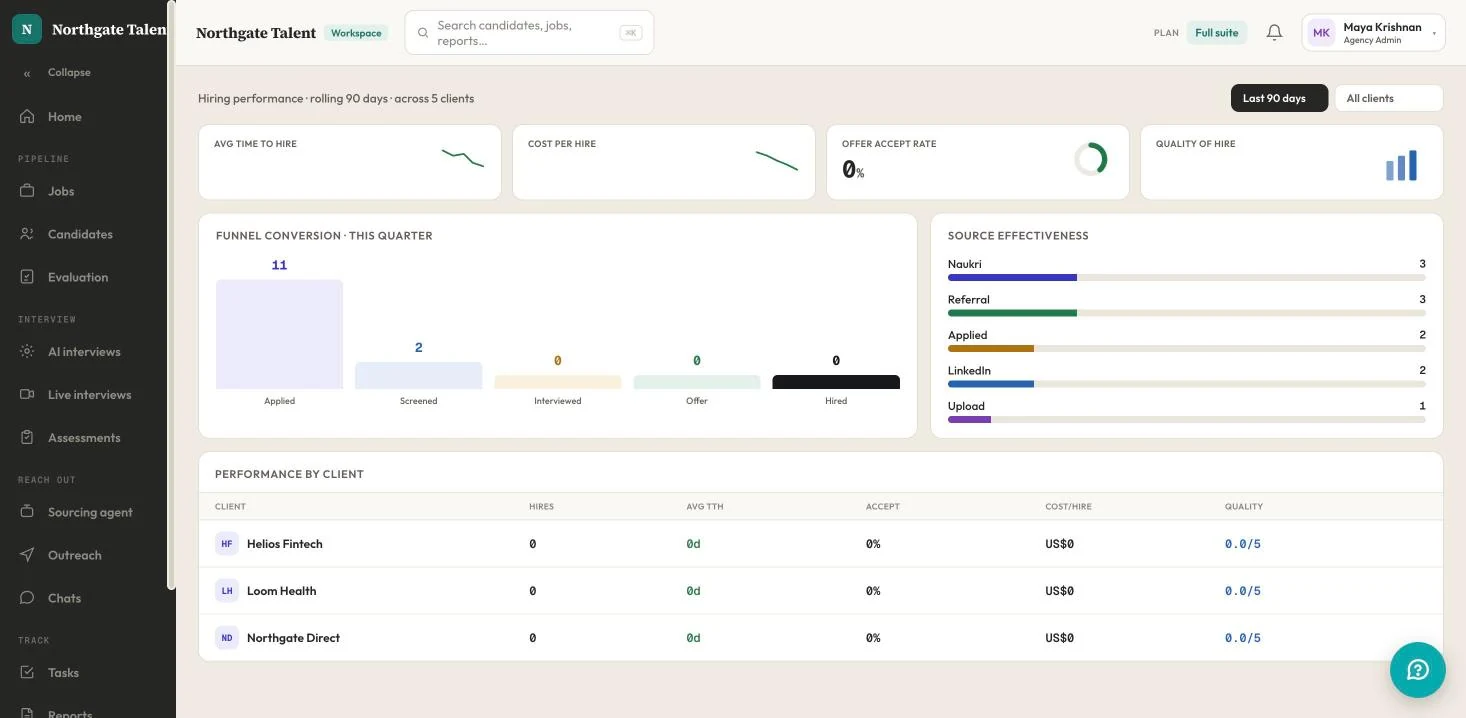Click the Applied funnel bar
The image size is (1466, 718).
[x=279, y=334]
